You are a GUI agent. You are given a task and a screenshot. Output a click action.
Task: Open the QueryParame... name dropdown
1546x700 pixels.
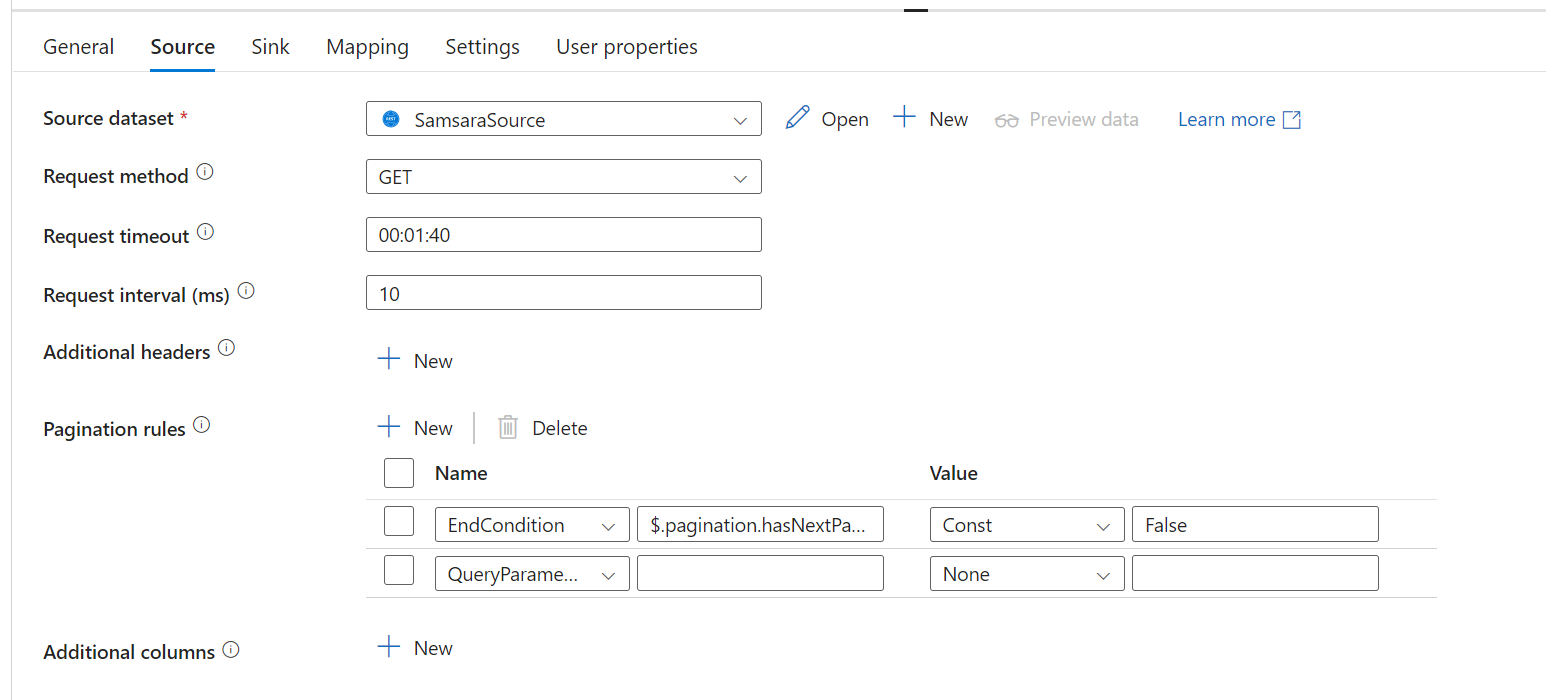(x=532, y=574)
